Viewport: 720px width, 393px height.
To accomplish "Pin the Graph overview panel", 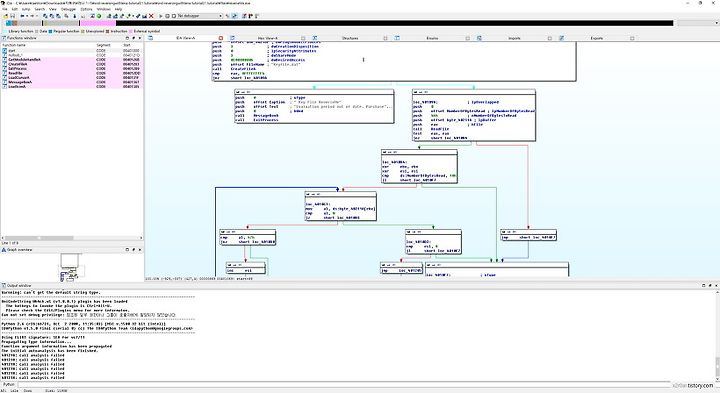I will click(134, 250).
